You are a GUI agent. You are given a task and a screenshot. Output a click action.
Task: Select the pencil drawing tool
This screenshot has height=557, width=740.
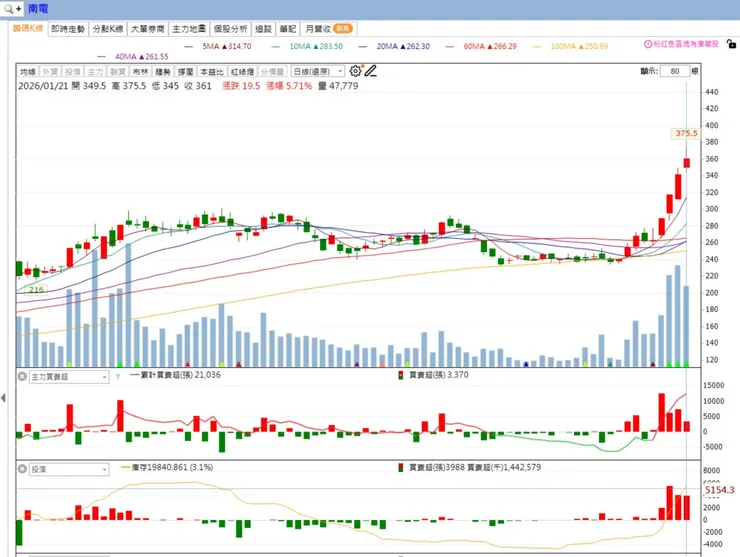pos(371,71)
